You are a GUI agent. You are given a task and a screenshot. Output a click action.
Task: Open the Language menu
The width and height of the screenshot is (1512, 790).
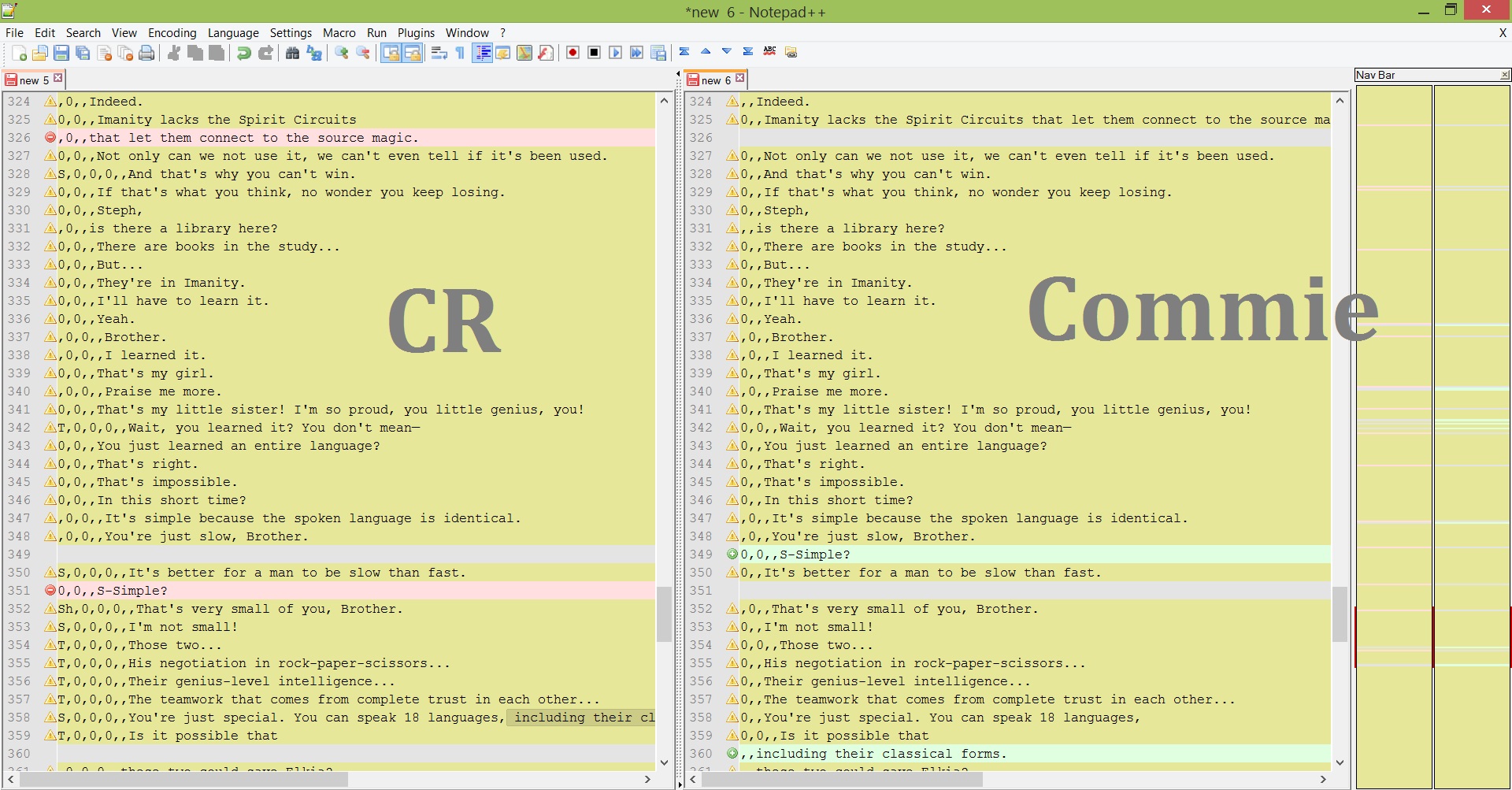pyautogui.click(x=233, y=32)
